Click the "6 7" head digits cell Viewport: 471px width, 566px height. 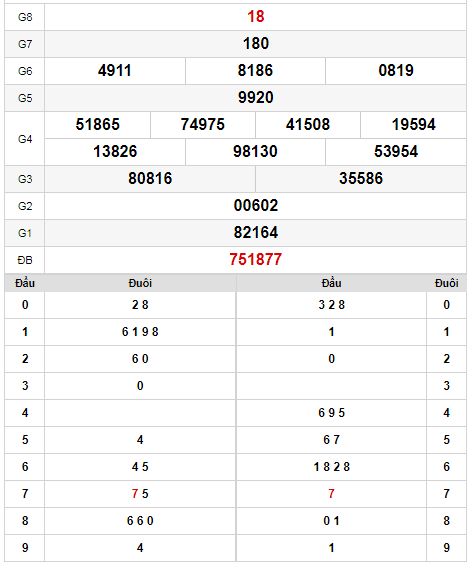pos(331,440)
